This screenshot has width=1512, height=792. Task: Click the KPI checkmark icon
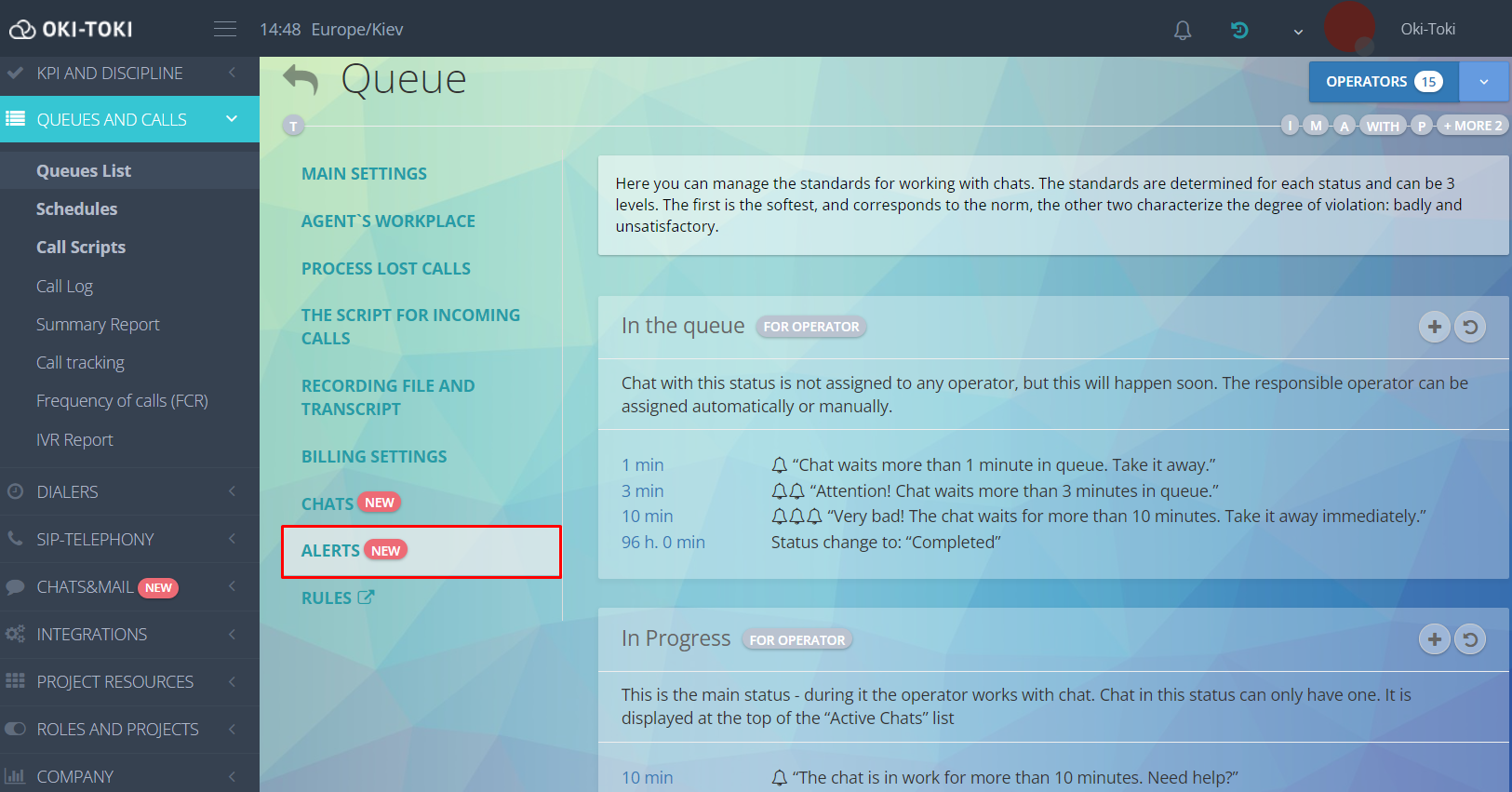pyautogui.click(x=15, y=72)
